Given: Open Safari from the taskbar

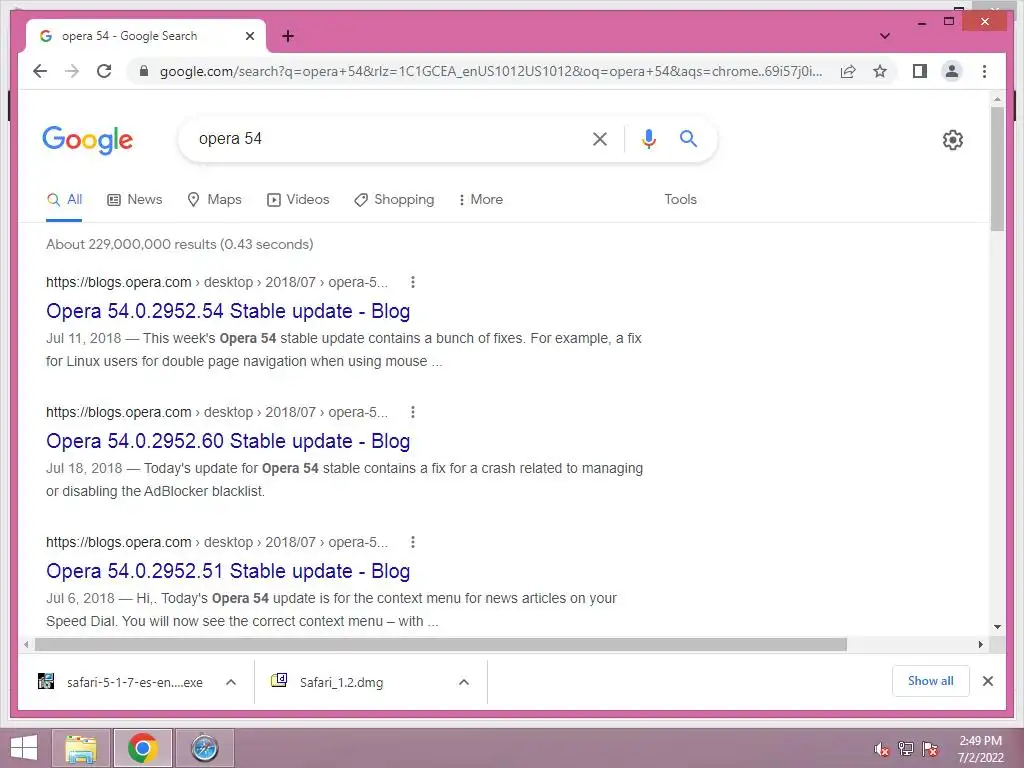Looking at the screenshot, I should coord(204,748).
